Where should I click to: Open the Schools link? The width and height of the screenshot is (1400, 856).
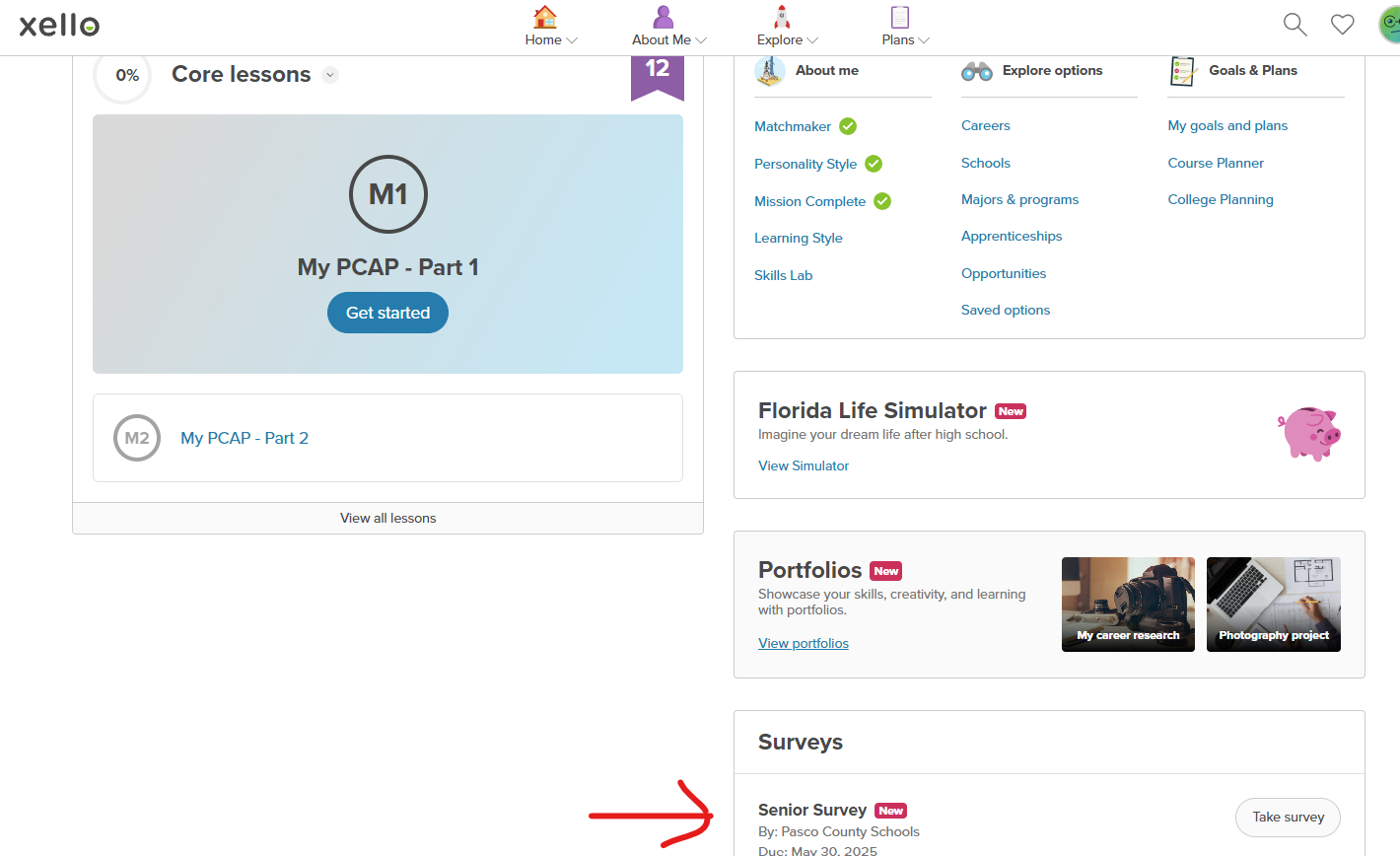click(x=986, y=163)
